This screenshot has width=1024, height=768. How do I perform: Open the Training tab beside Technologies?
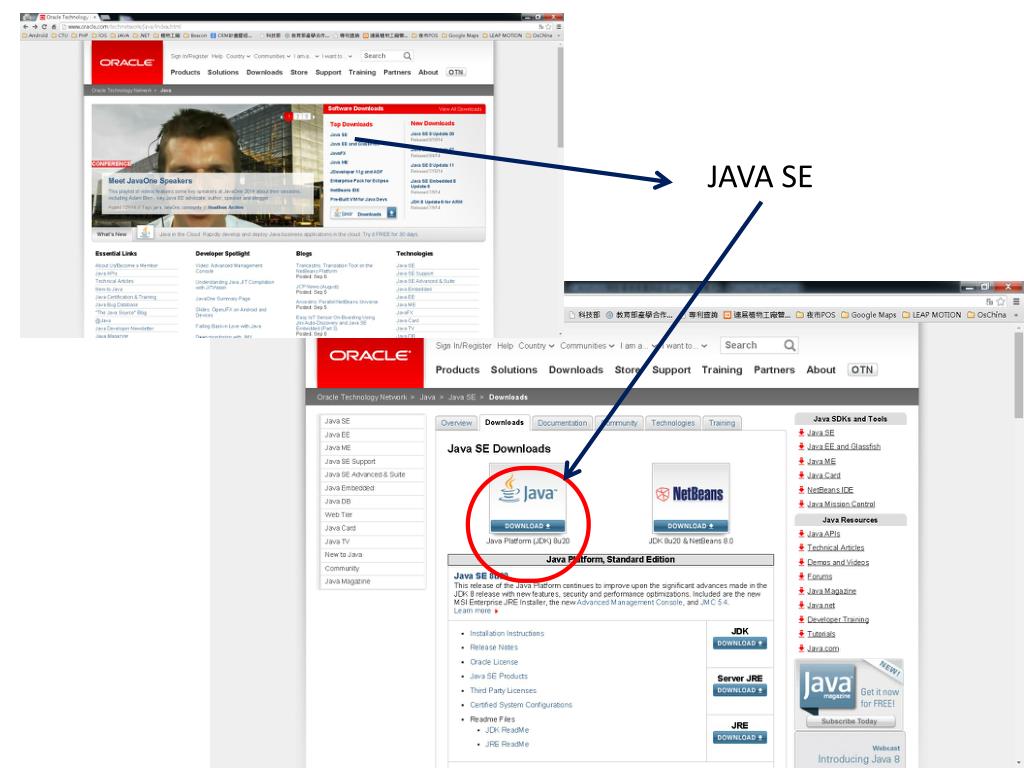pos(722,423)
